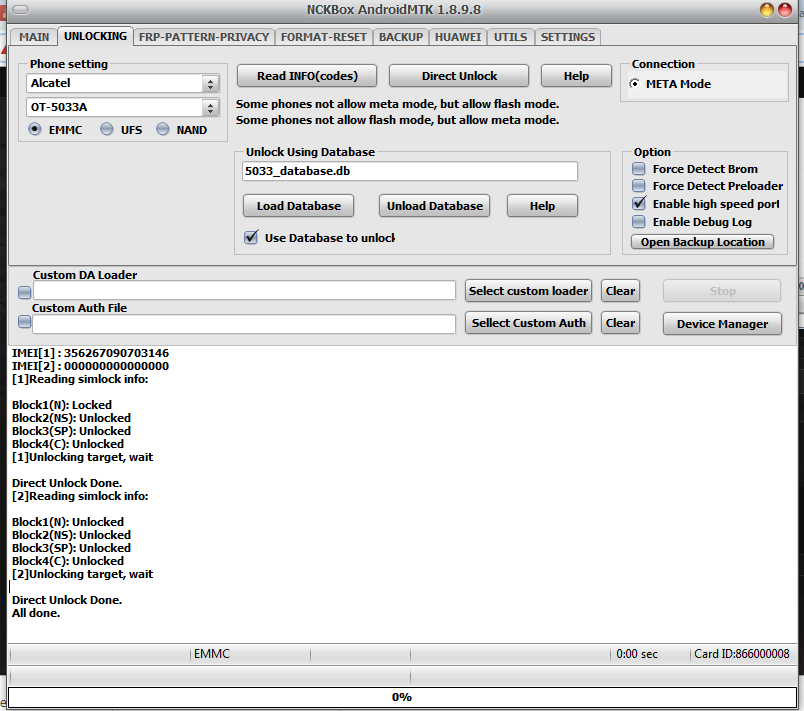Toggle the Custom Auth File checkbox

(24, 322)
